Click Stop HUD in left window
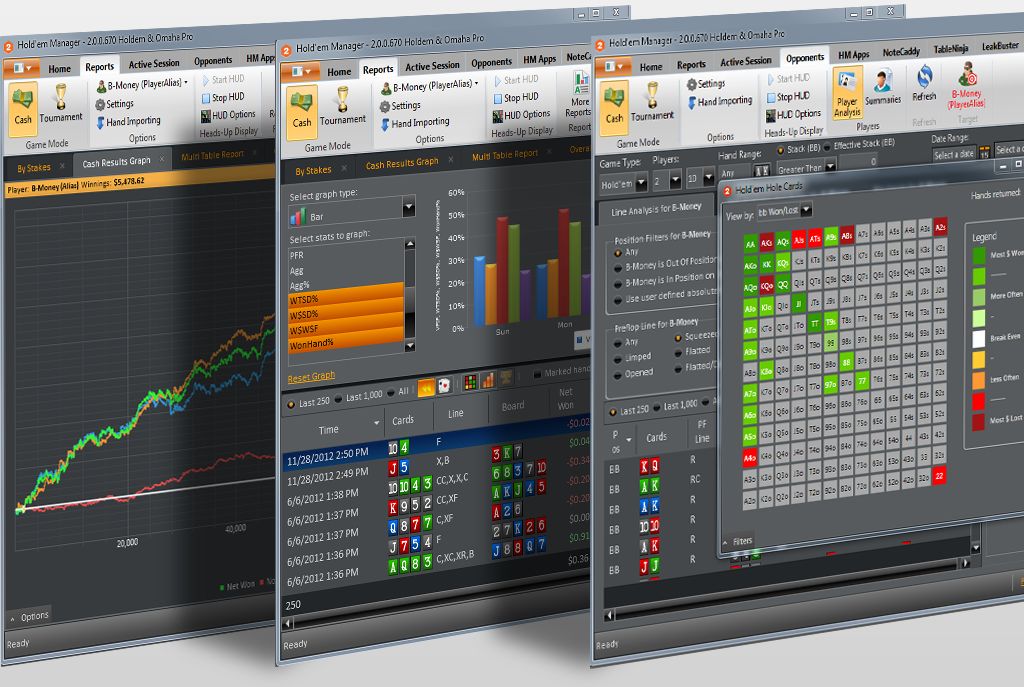 pos(223,97)
